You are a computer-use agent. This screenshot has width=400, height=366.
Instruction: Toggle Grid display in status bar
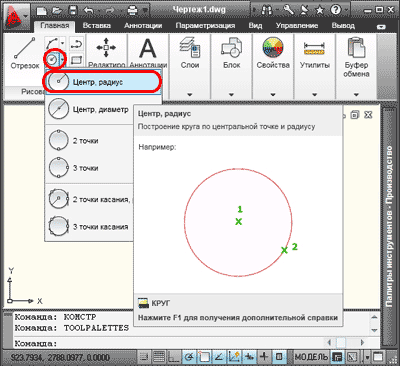(159, 357)
